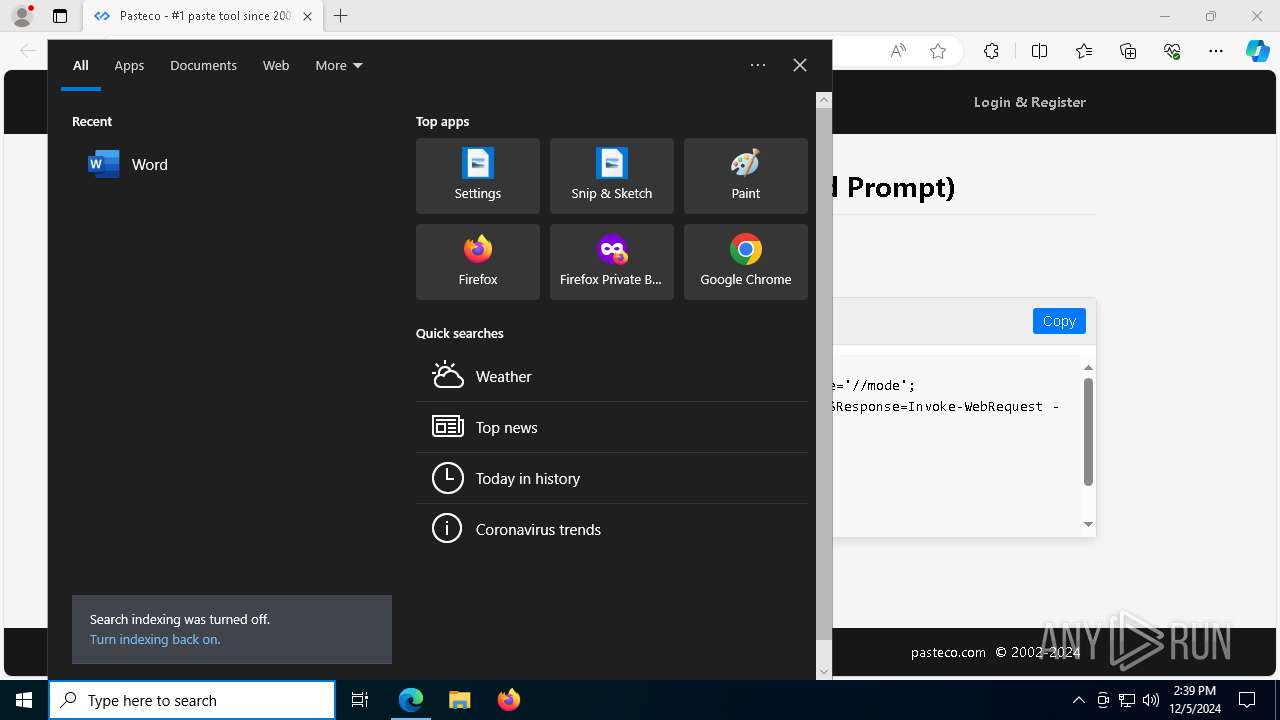The width and height of the screenshot is (1280, 720).
Task: Open Coronavirus trends quick search
Action: click(x=612, y=529)
